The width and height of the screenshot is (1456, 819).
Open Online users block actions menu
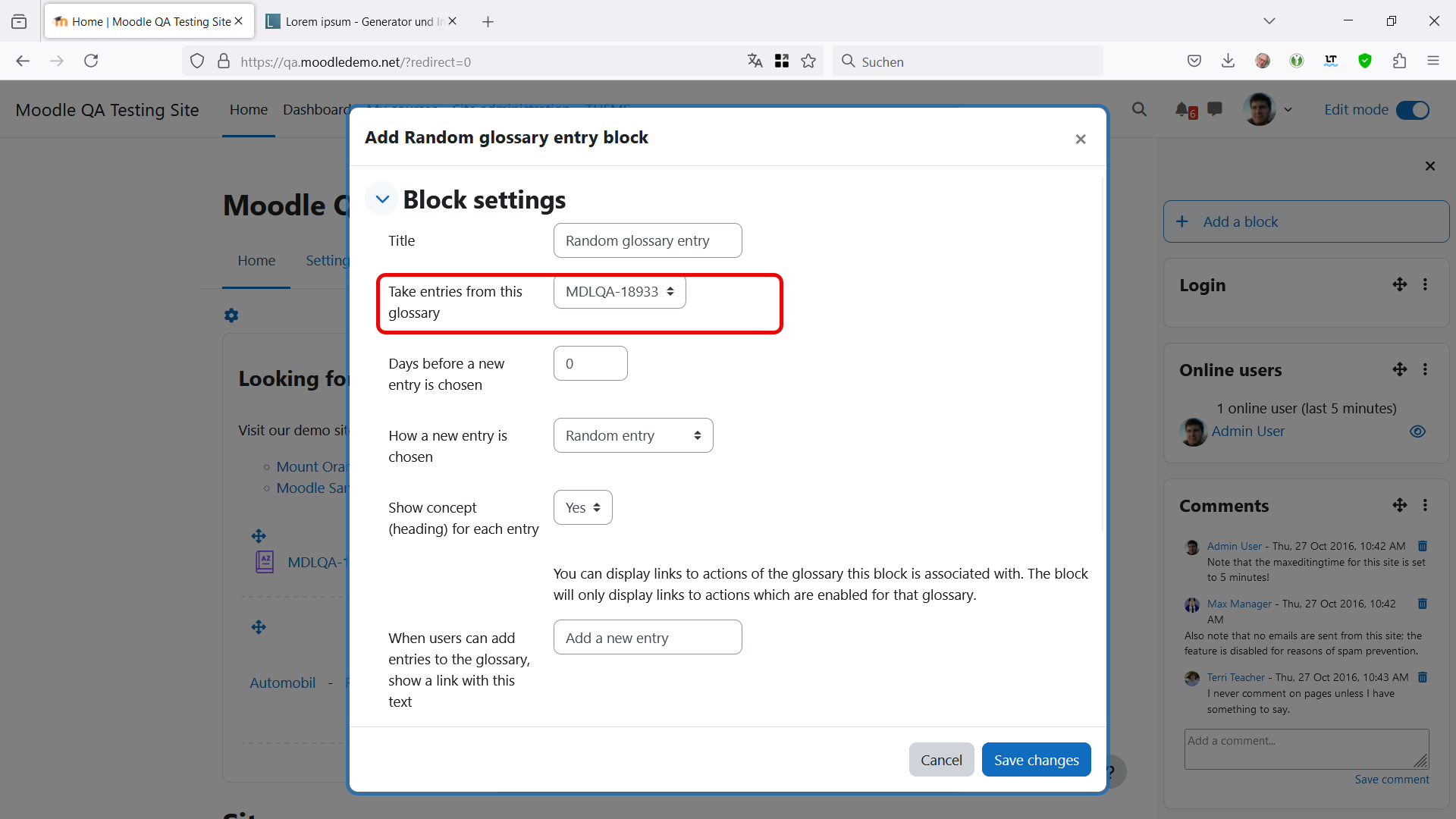(x=1425, y=369)
